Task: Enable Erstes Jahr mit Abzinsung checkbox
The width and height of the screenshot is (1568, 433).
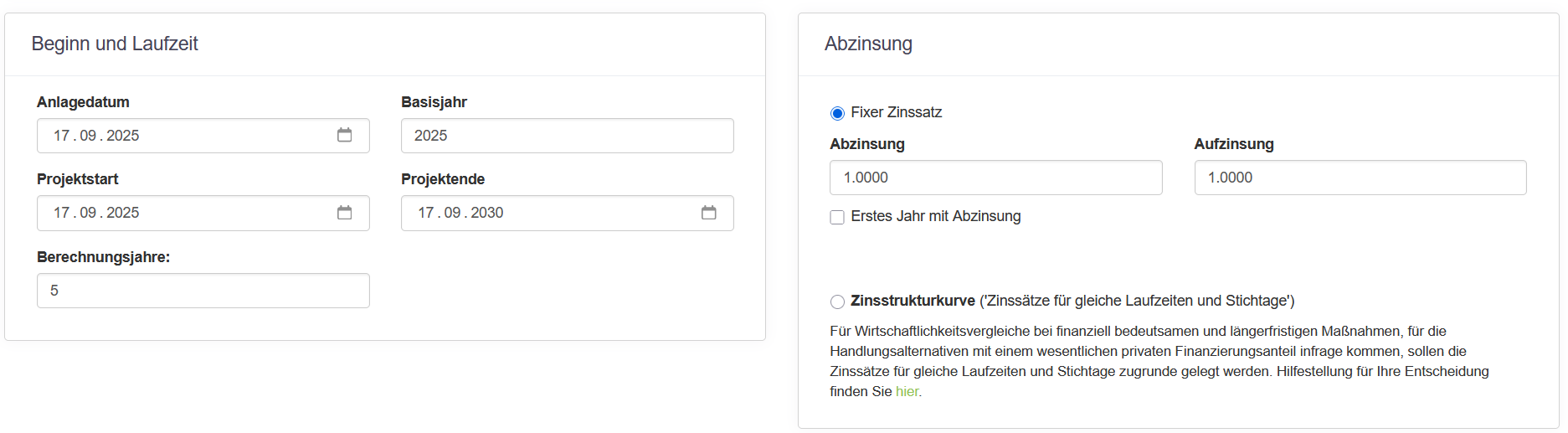Action: coord(837,217)
